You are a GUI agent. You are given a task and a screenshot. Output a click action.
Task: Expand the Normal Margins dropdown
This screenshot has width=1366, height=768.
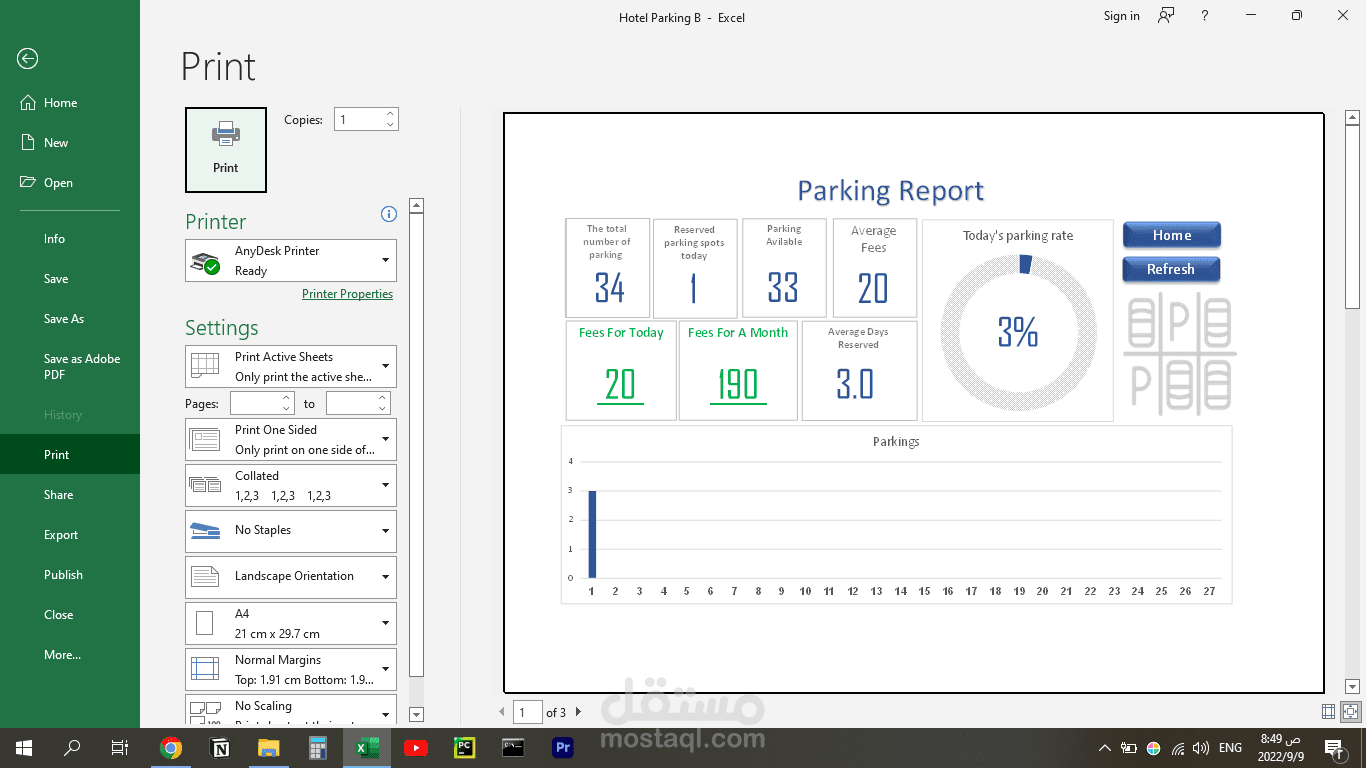(291, 669)
